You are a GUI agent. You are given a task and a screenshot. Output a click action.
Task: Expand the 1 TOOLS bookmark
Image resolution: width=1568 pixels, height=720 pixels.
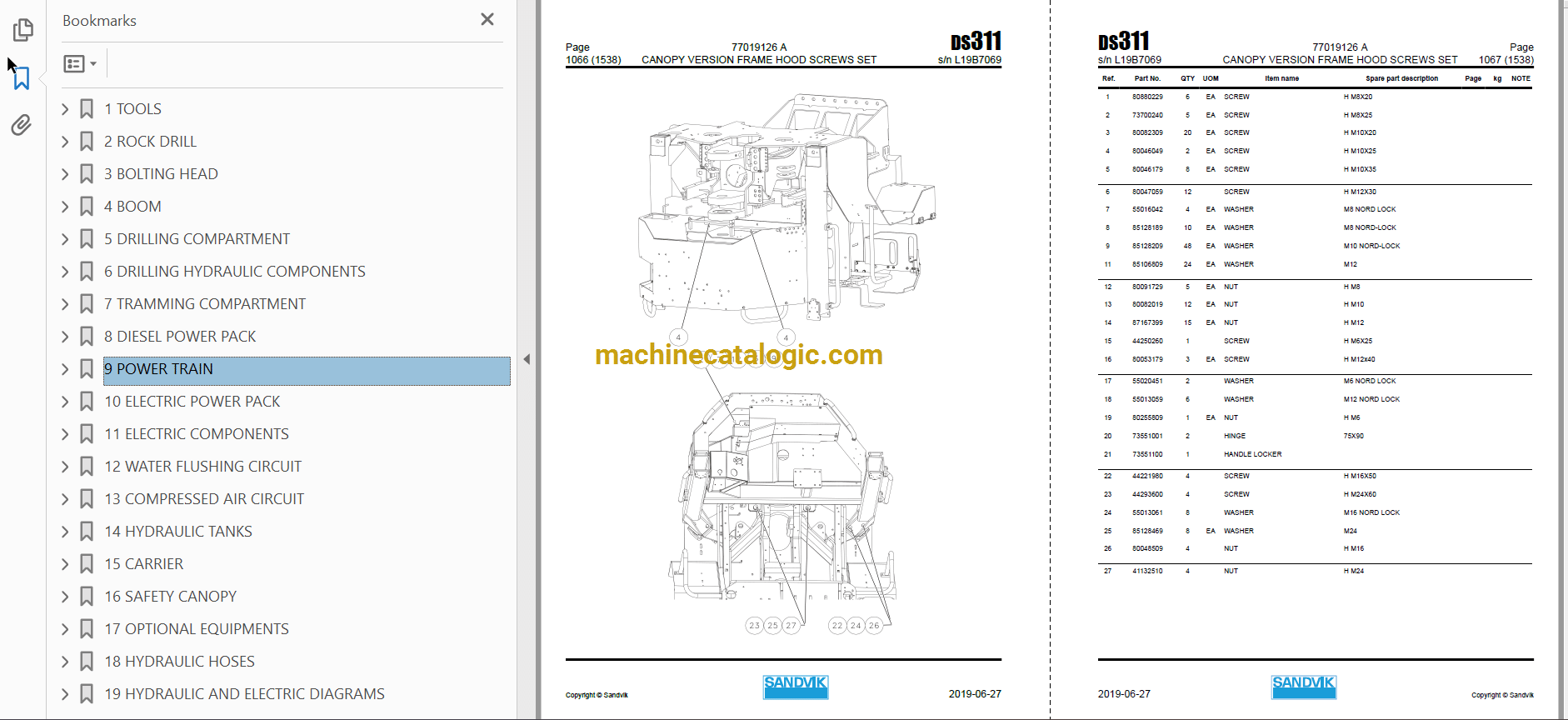65,109
